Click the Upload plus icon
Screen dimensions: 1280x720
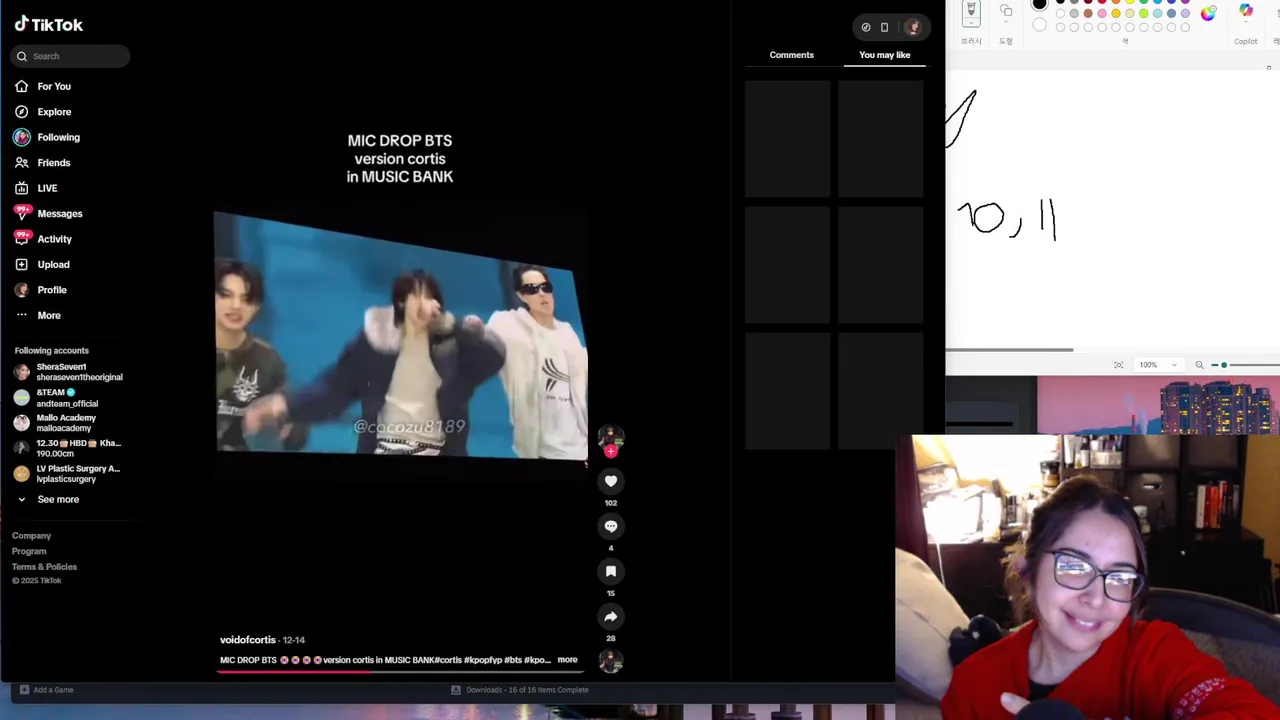pyautogui.click(x=22, y=264)
